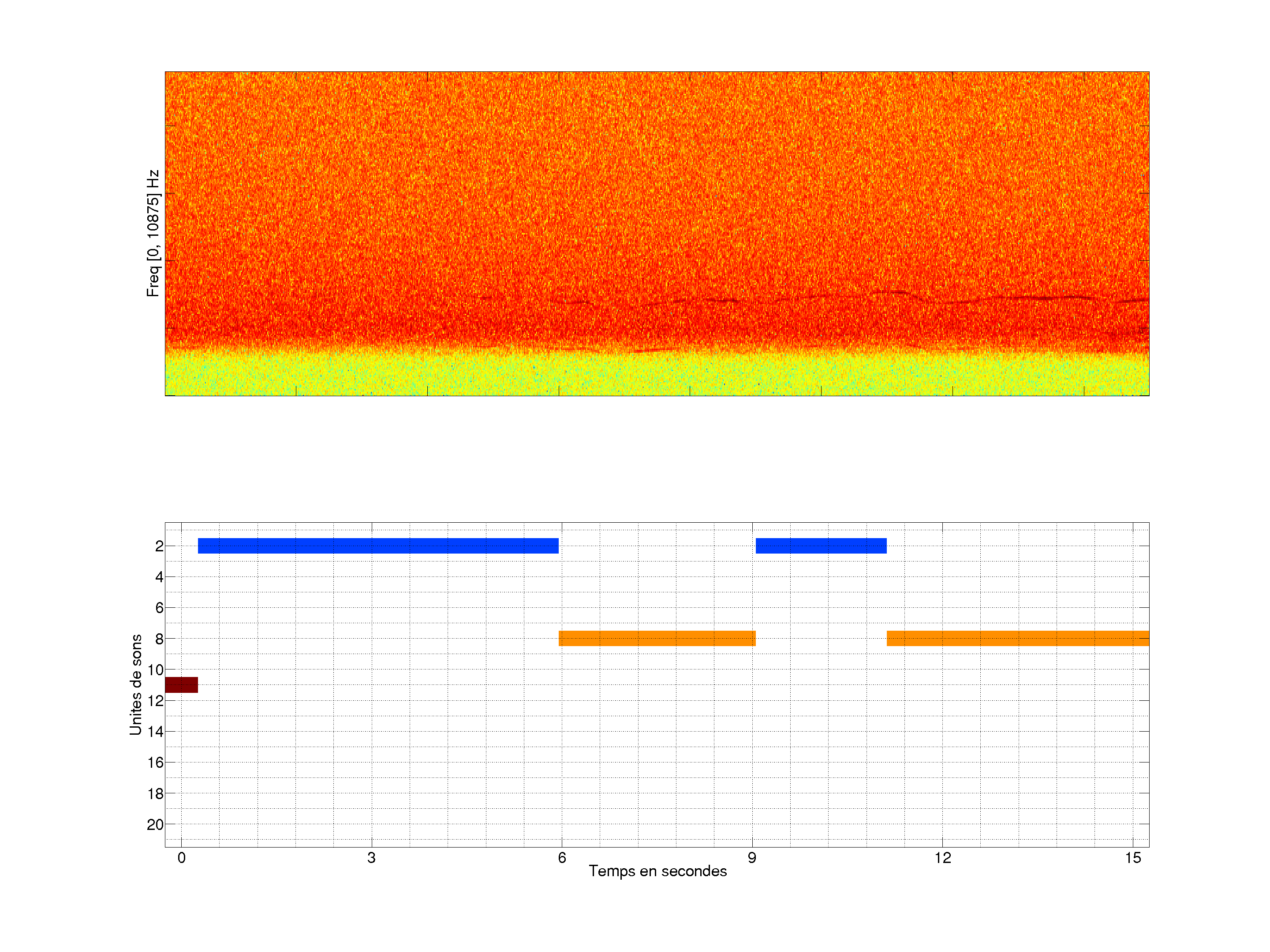The width and height of the screenshot is (1270, 952).
Task: Click x-axis tick label 0
Action: [181, 858]
